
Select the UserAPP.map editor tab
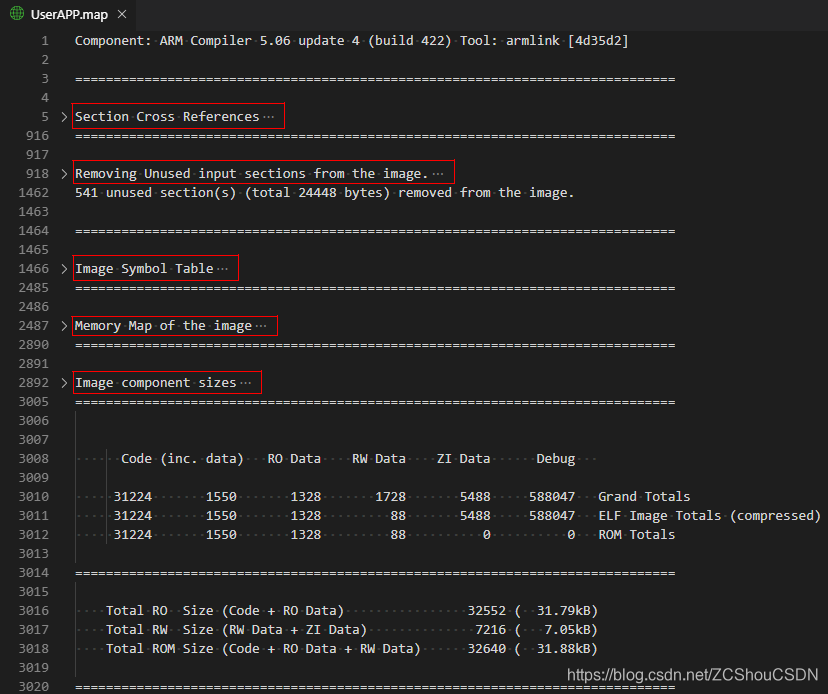click(69, 14)
